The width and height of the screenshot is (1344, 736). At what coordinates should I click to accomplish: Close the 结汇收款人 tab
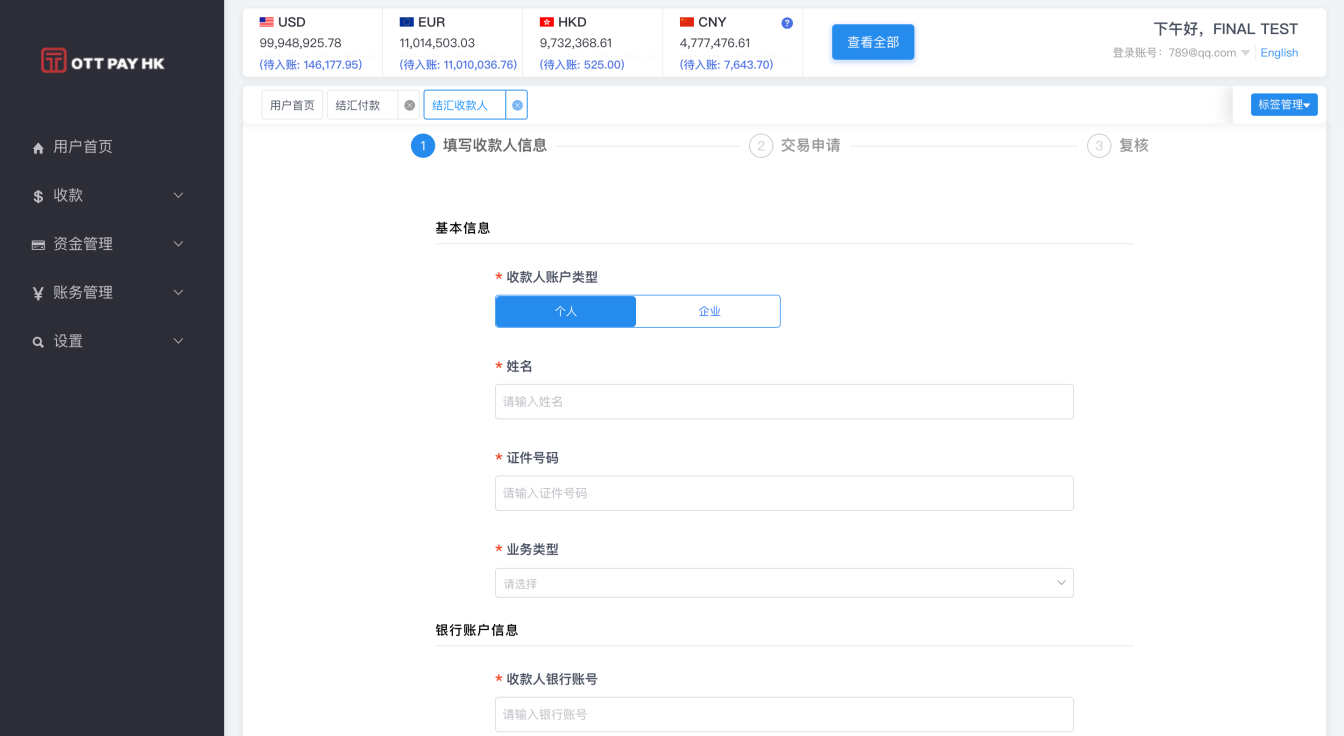coord(517,105)
